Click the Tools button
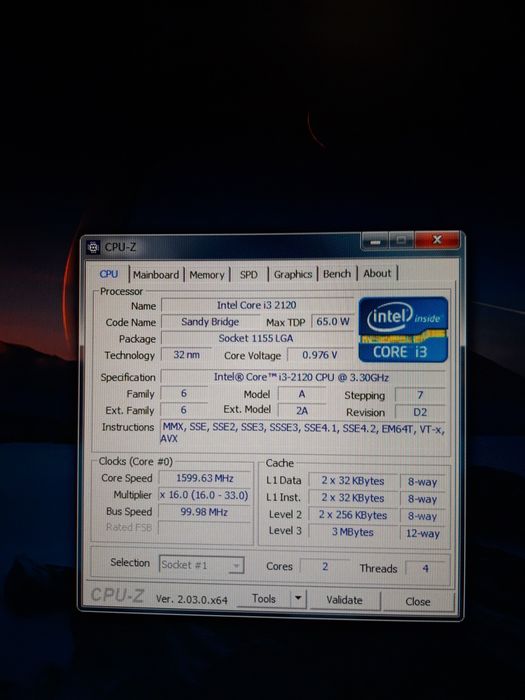Image resolution: width=525 pixels, height=700 pixels. tap(263, 599)
